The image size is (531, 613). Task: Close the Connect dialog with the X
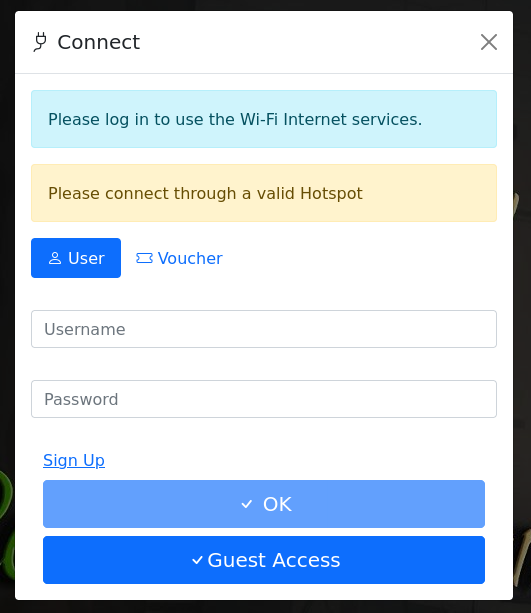click(489, 42)
